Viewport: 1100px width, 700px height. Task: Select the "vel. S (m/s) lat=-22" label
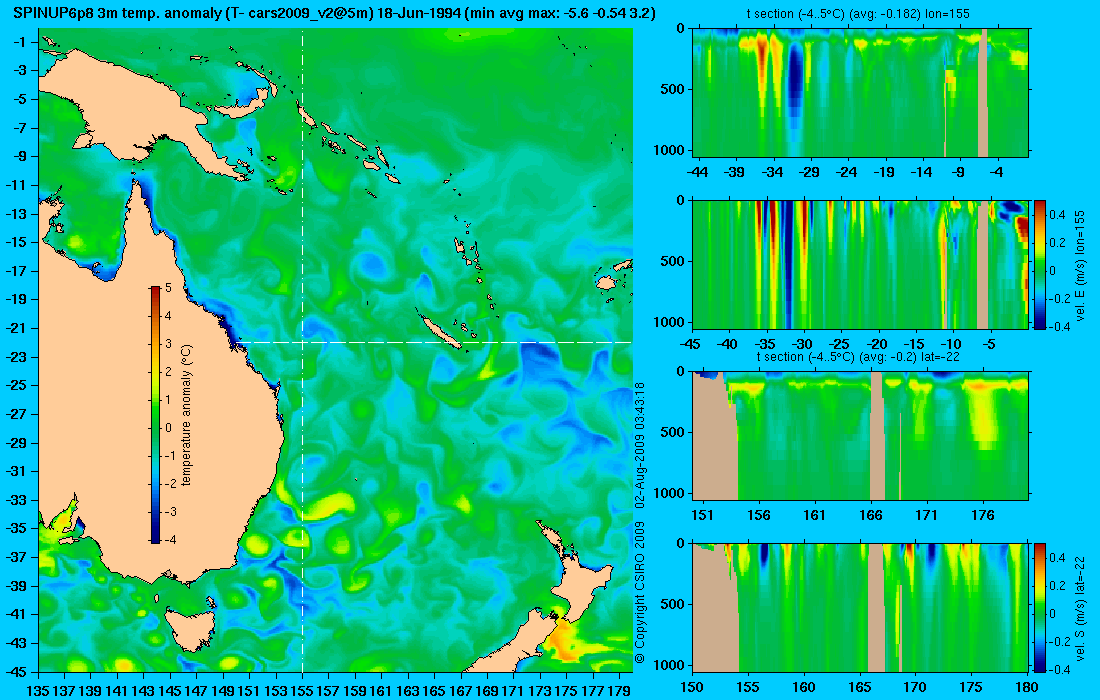pos(1080,607)
